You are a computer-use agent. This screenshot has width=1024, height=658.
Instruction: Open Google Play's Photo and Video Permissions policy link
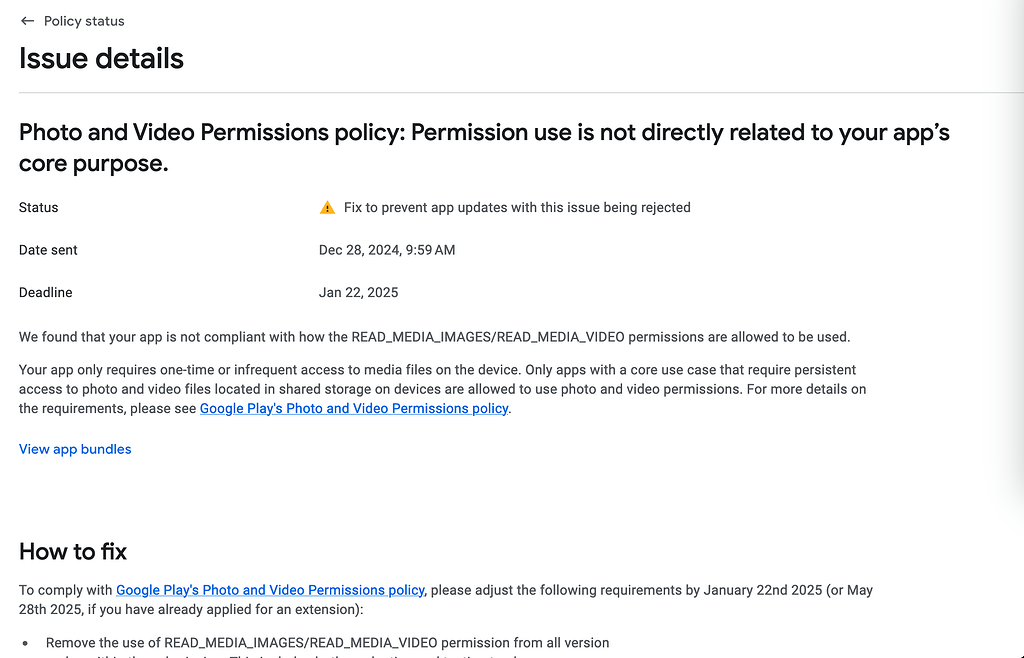click(x=353, y=408)
